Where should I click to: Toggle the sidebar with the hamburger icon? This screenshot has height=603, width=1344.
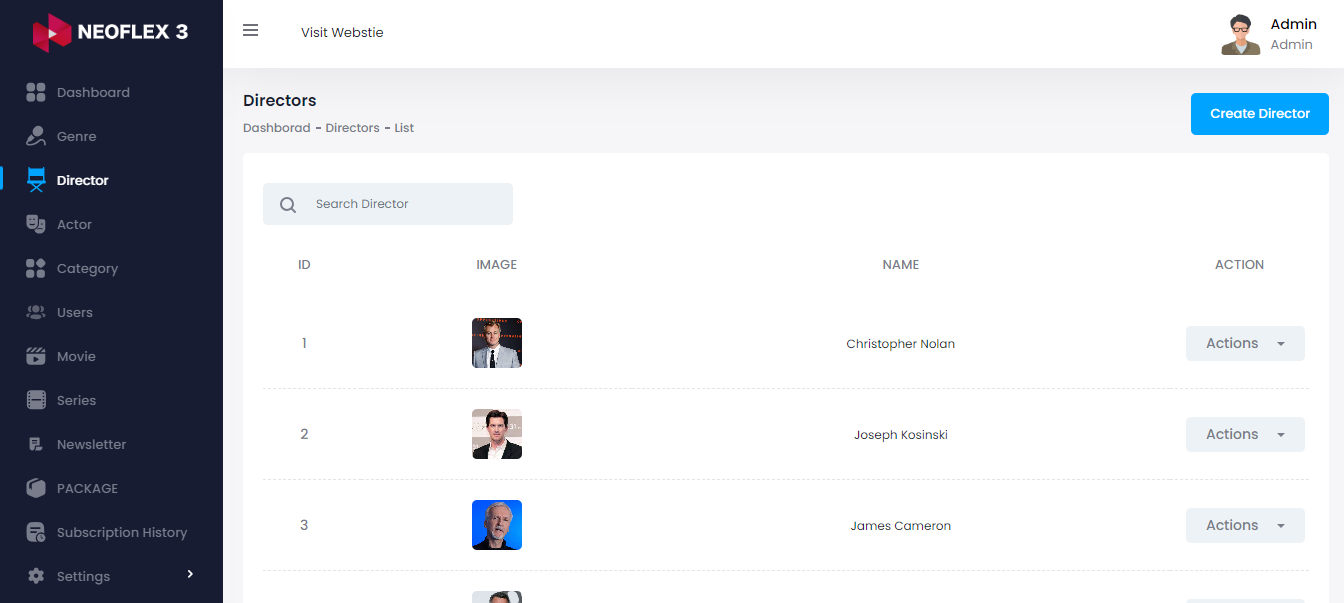[x=250, y=30]
